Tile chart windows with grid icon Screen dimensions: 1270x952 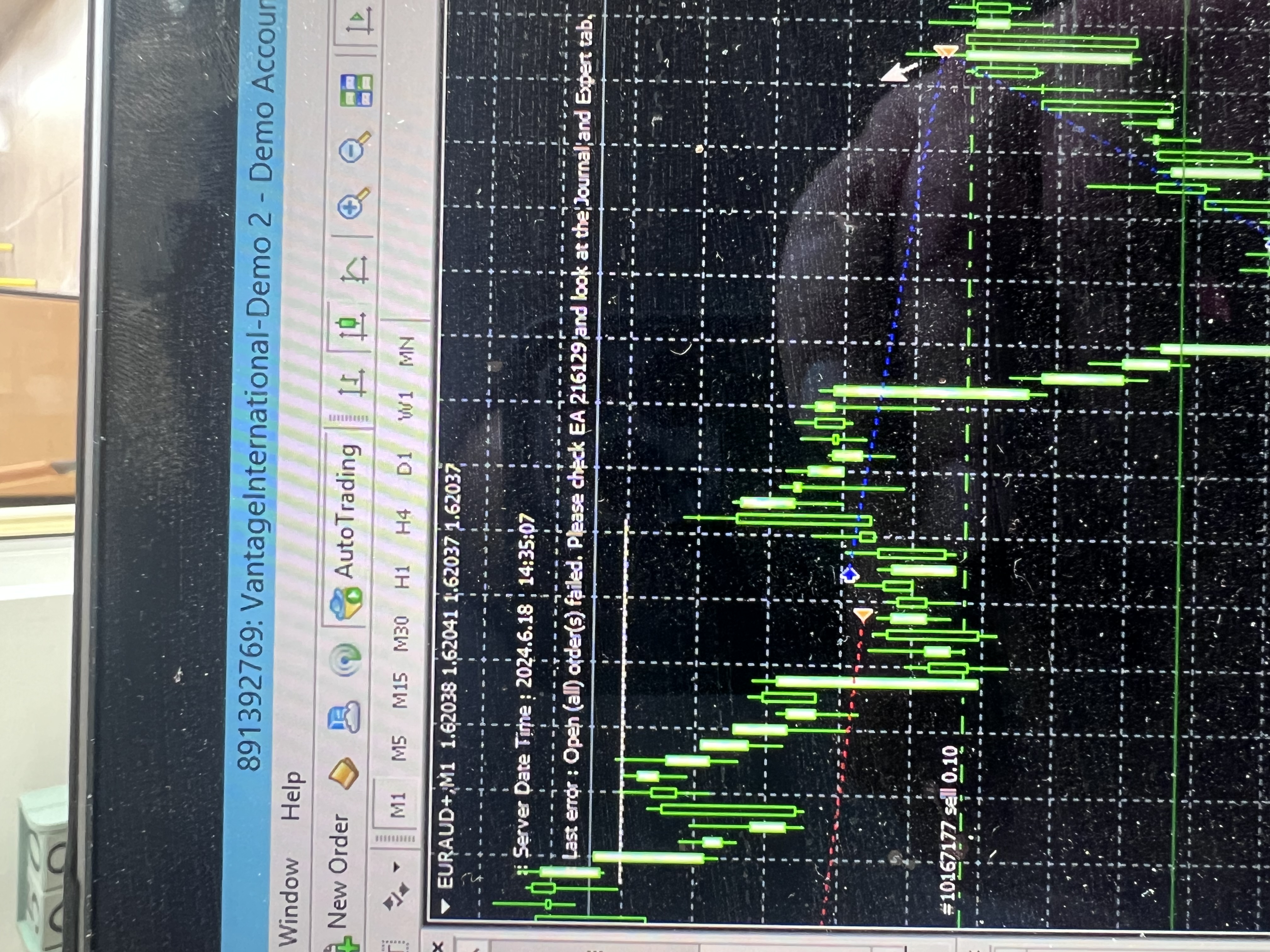357,89
